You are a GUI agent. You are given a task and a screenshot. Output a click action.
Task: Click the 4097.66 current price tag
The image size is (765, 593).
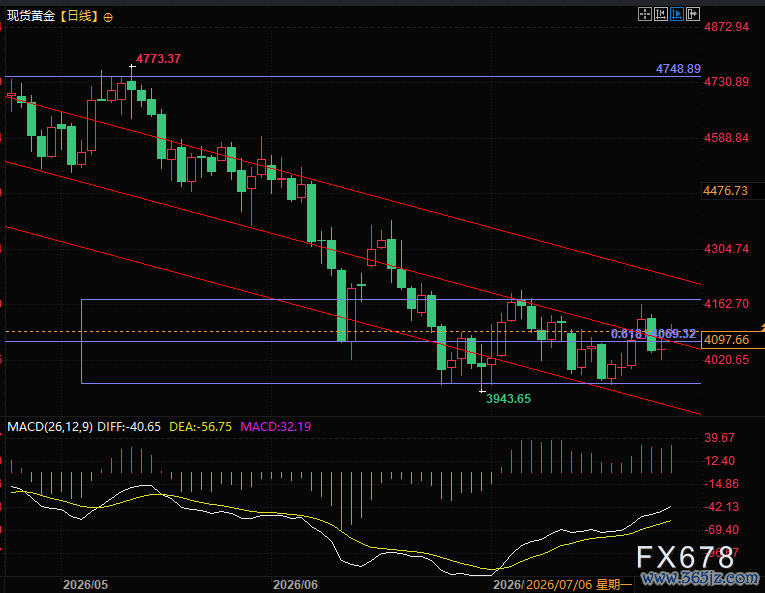tap(726, 340)
